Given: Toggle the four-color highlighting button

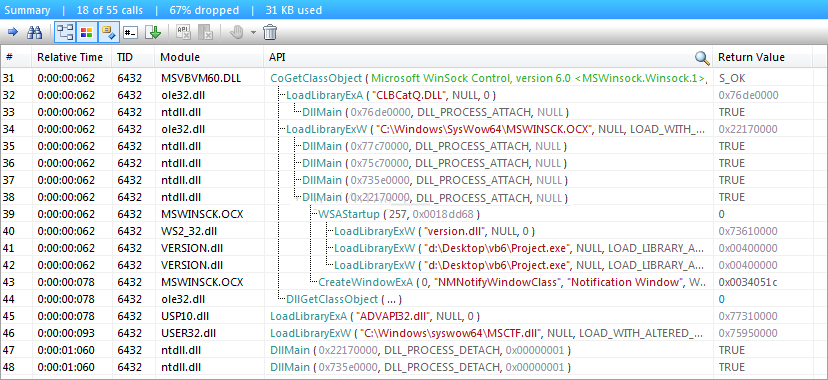Looking at the screenshot, I should coord(86,33).
